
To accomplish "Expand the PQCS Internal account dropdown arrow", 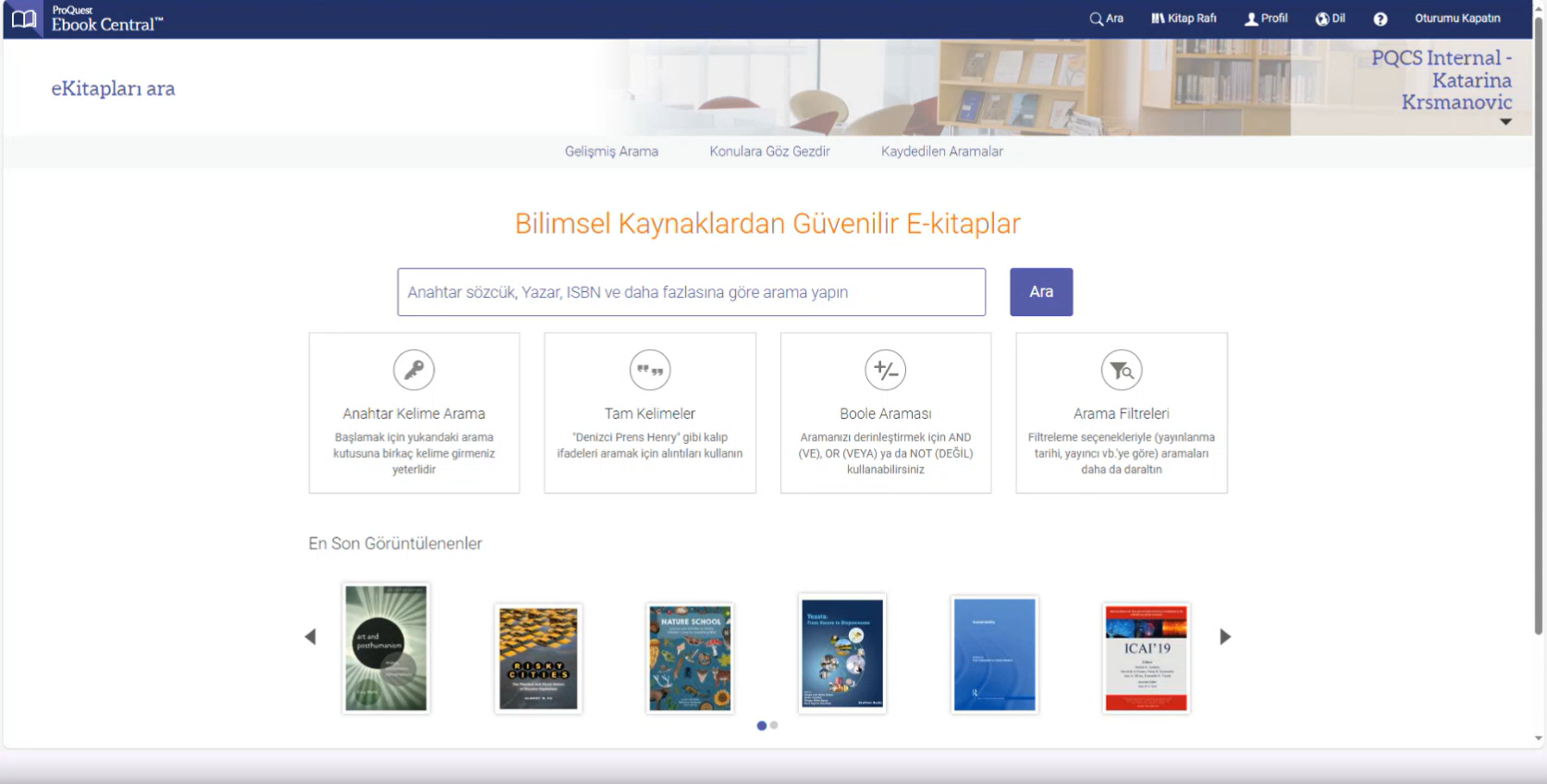I will (1505, 122).
